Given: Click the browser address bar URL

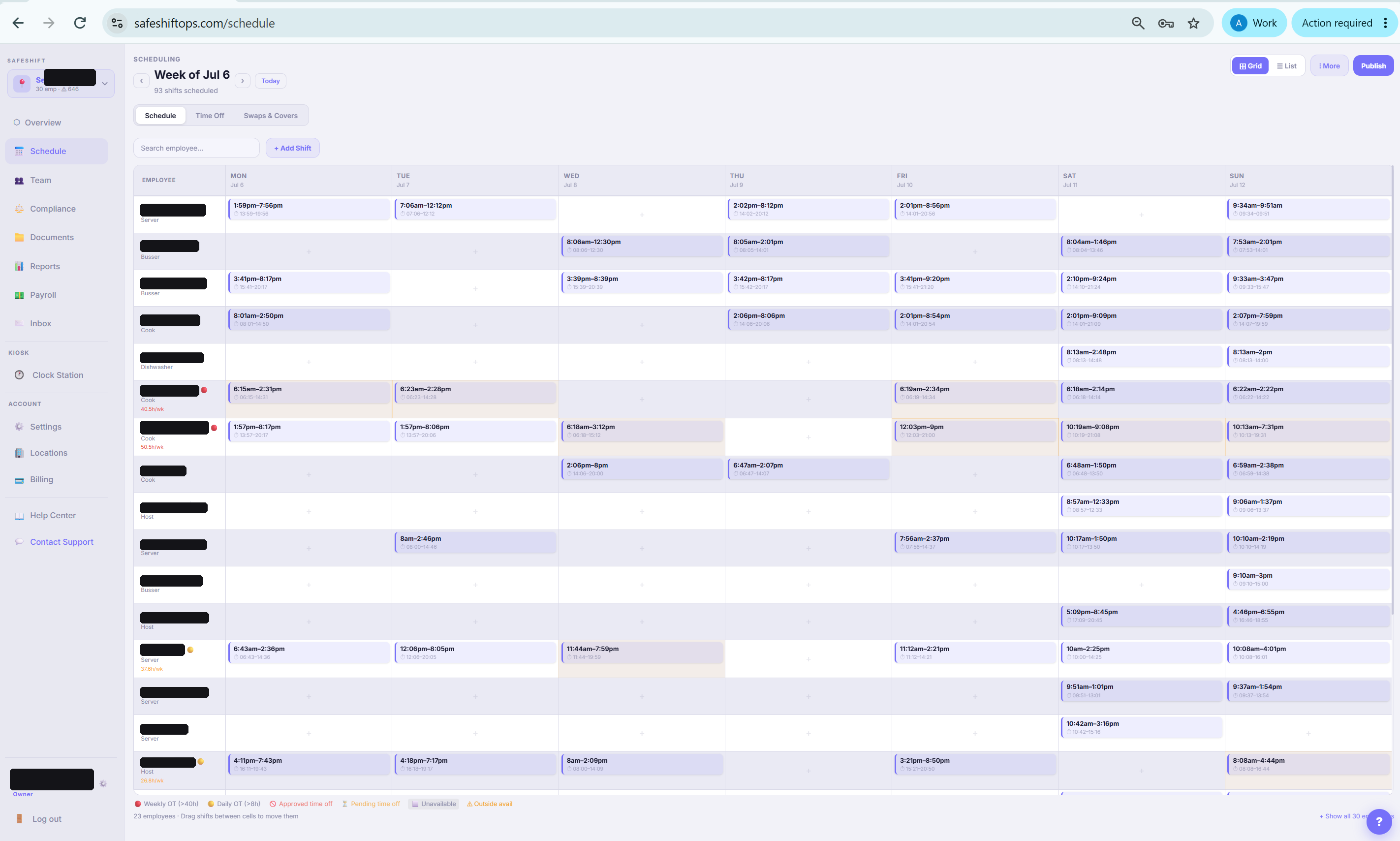Looking at the screenshot, I should coord(205,23).
